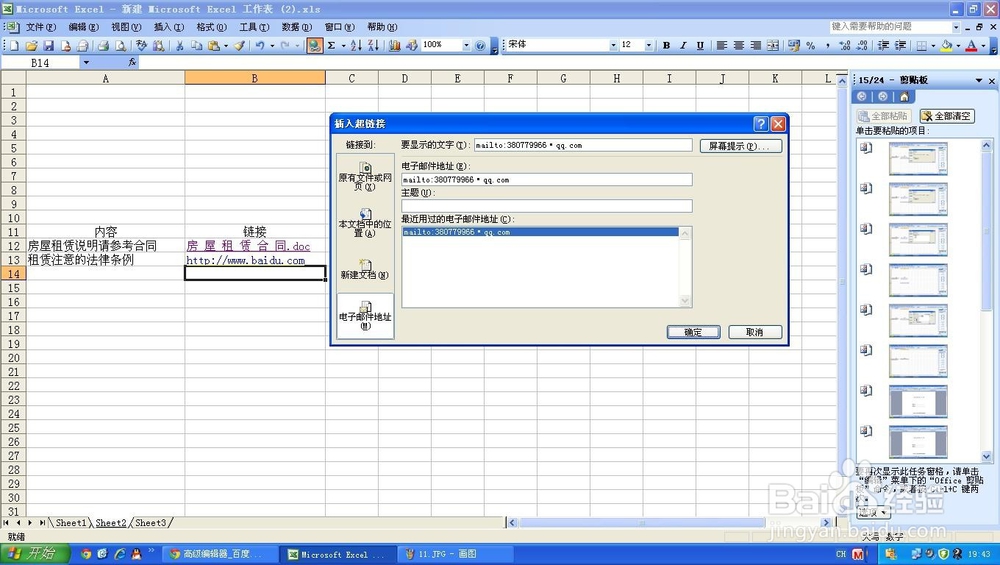This screenshot has height=565, width=1000.
Task: Paste using the clipboard toolbar icon
Action: click(x=214, y=45)
